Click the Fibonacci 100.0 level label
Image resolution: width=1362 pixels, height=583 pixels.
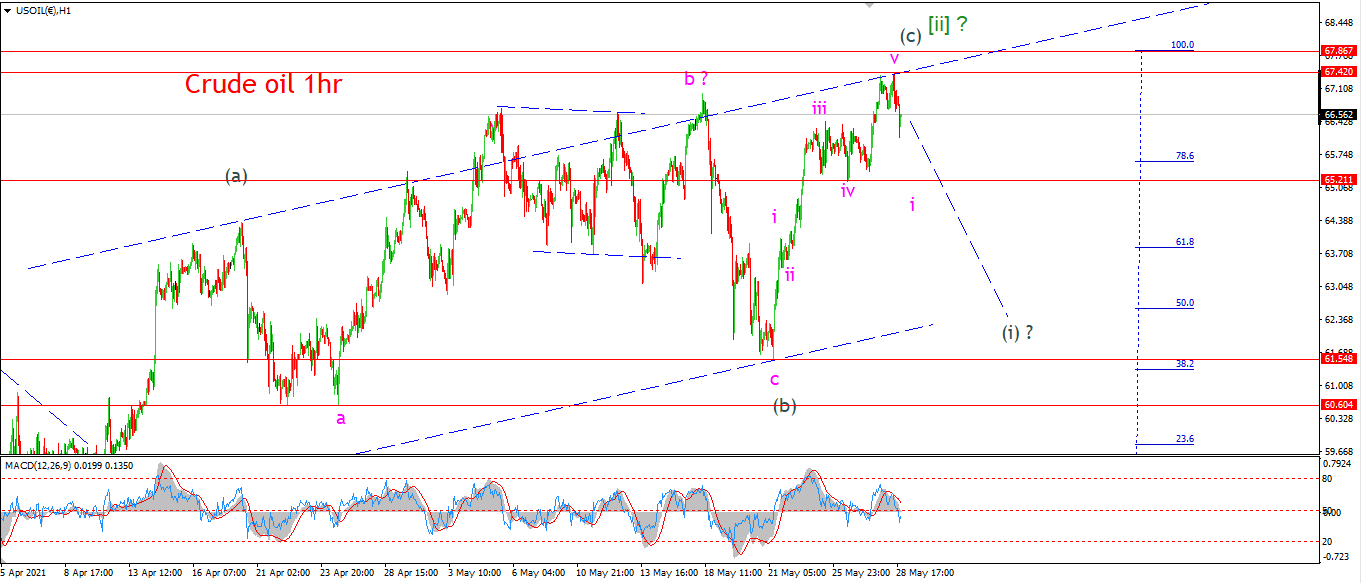click(x=1182, y=45)
